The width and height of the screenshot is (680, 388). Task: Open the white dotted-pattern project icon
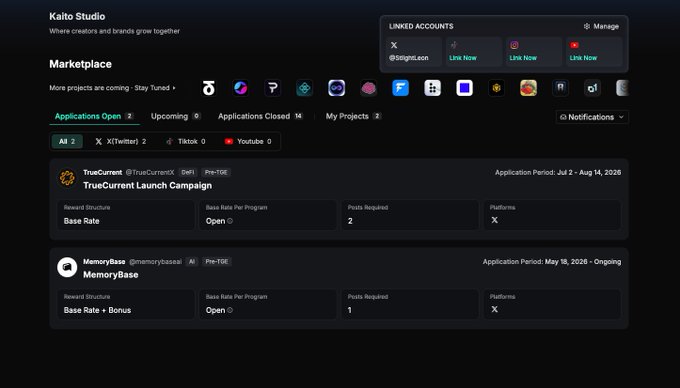click(x=432, y=88)
